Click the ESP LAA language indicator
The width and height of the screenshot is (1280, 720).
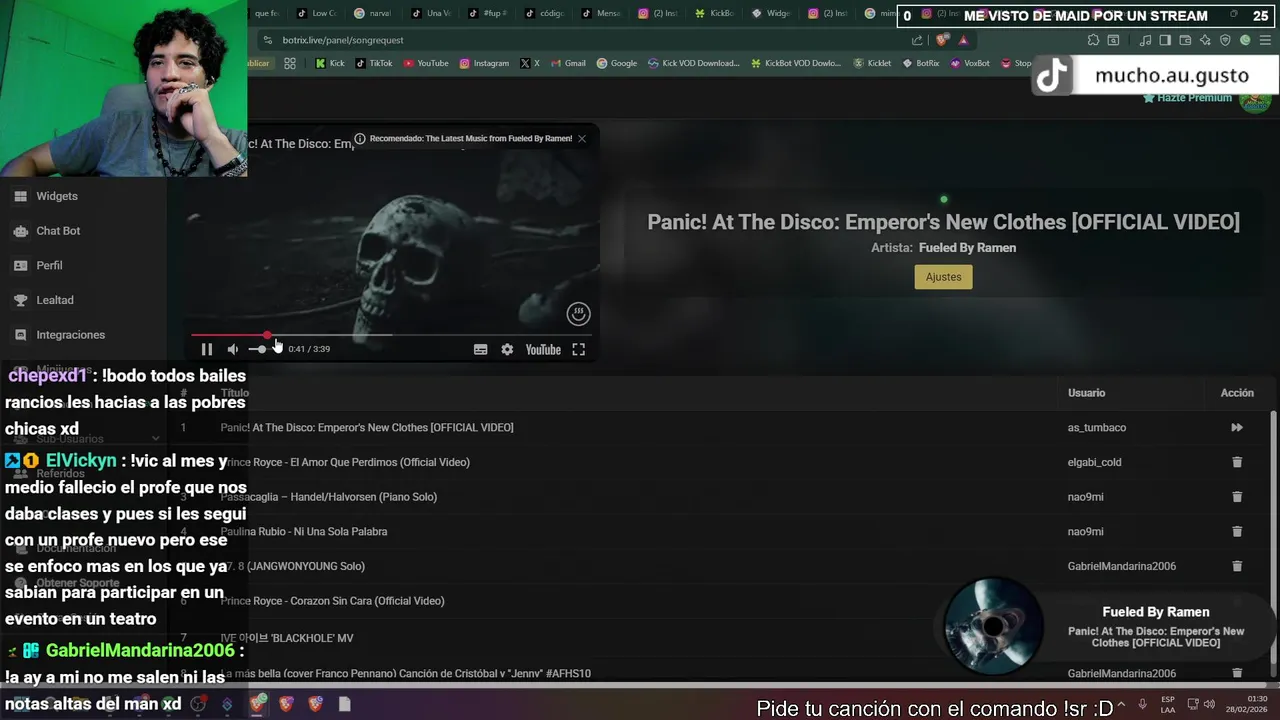[x=1168, y=704]
